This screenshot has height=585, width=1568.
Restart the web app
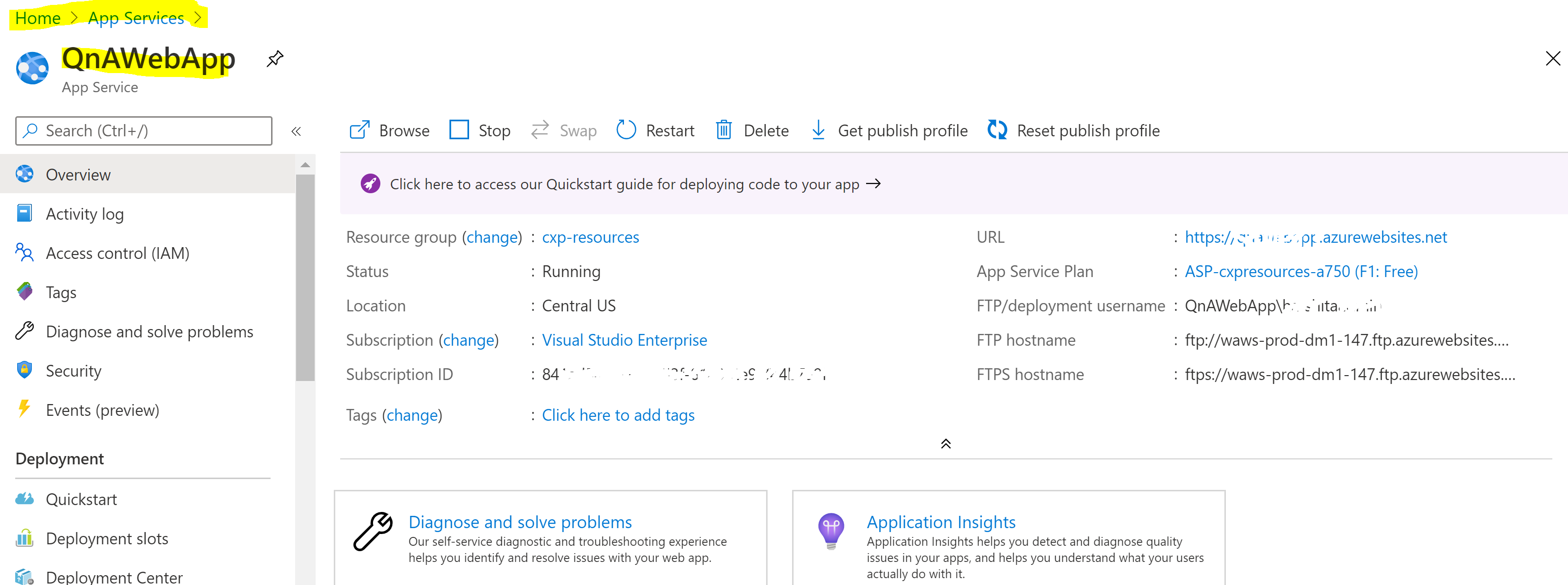click(655, 130)
